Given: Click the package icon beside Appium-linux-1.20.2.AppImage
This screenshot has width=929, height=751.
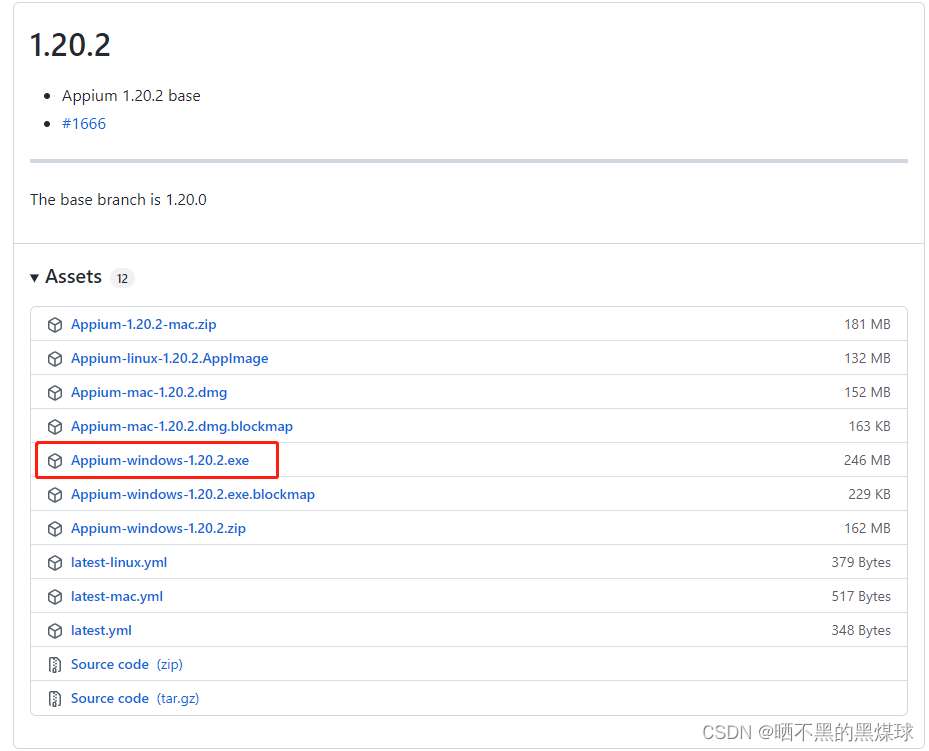Looking at the screenshot, I should tap(55, 358).
